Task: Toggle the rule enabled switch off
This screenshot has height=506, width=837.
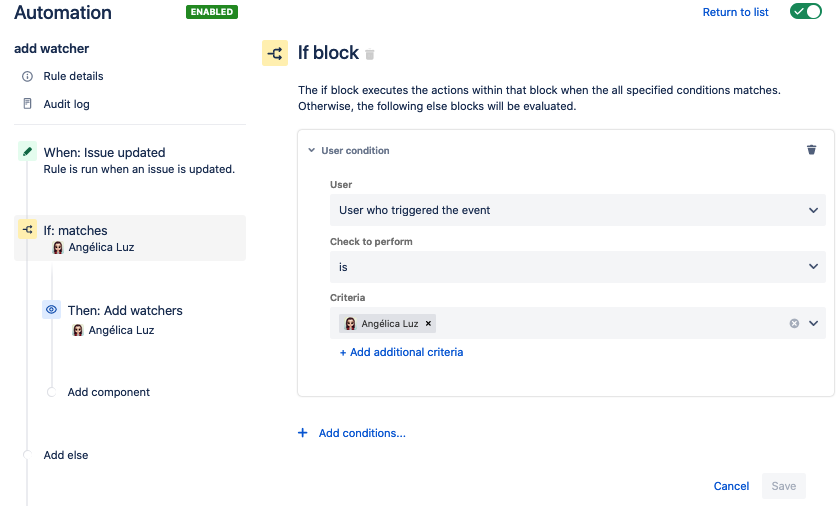Action: (806, 12)
